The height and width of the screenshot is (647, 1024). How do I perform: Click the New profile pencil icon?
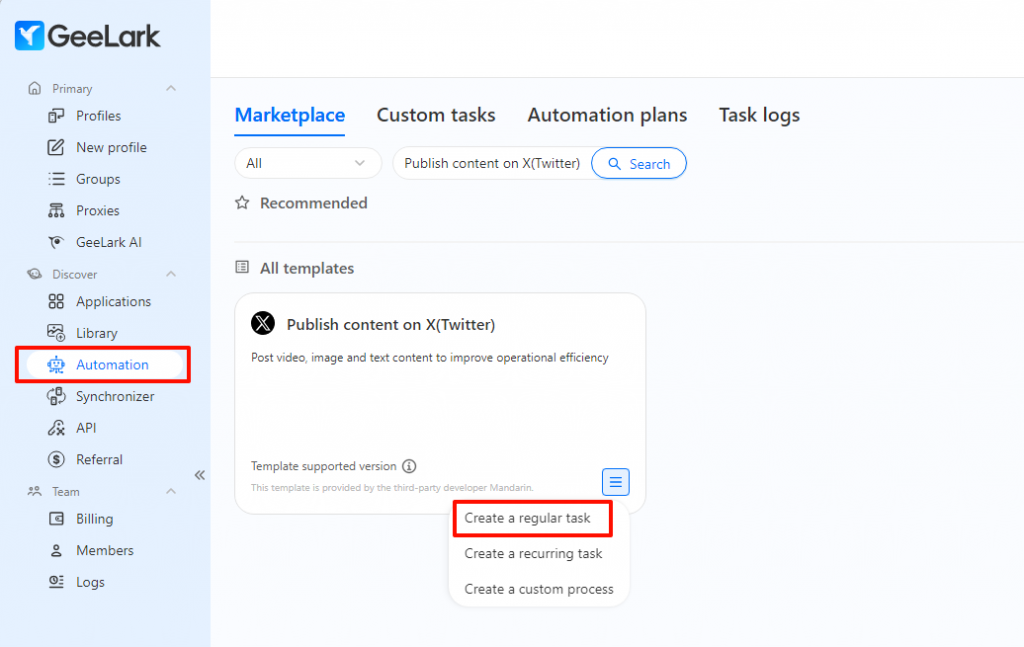56,147
